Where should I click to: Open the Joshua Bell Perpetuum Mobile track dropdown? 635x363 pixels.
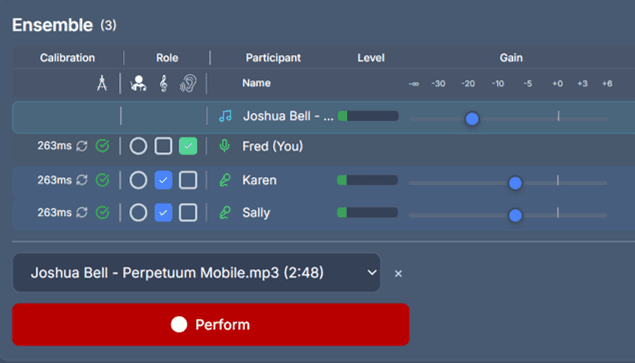coord(196,273)
